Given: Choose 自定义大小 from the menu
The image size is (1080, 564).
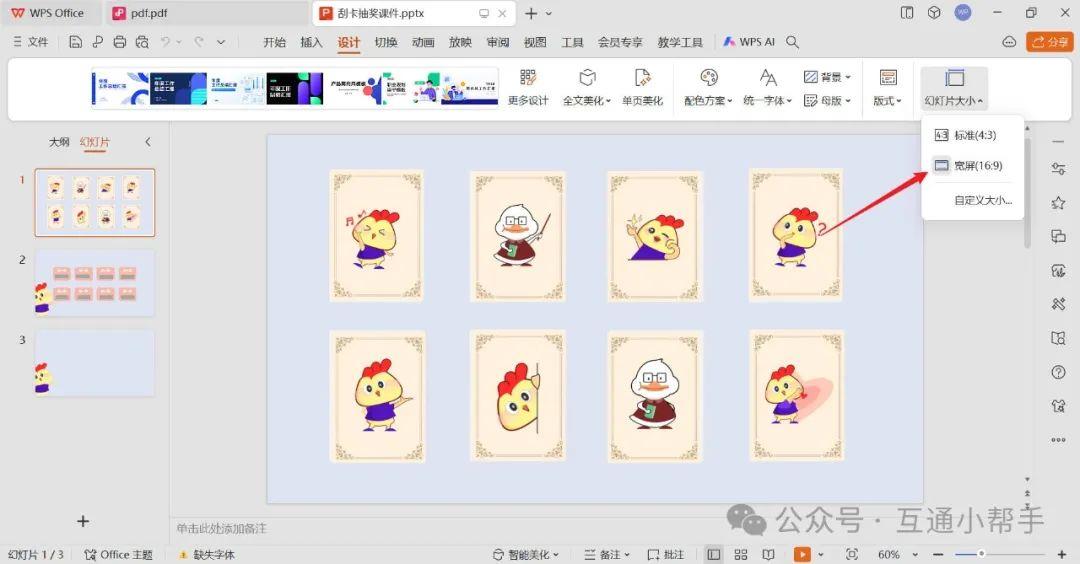Looking at the screenshot, I should coord(982,200).
